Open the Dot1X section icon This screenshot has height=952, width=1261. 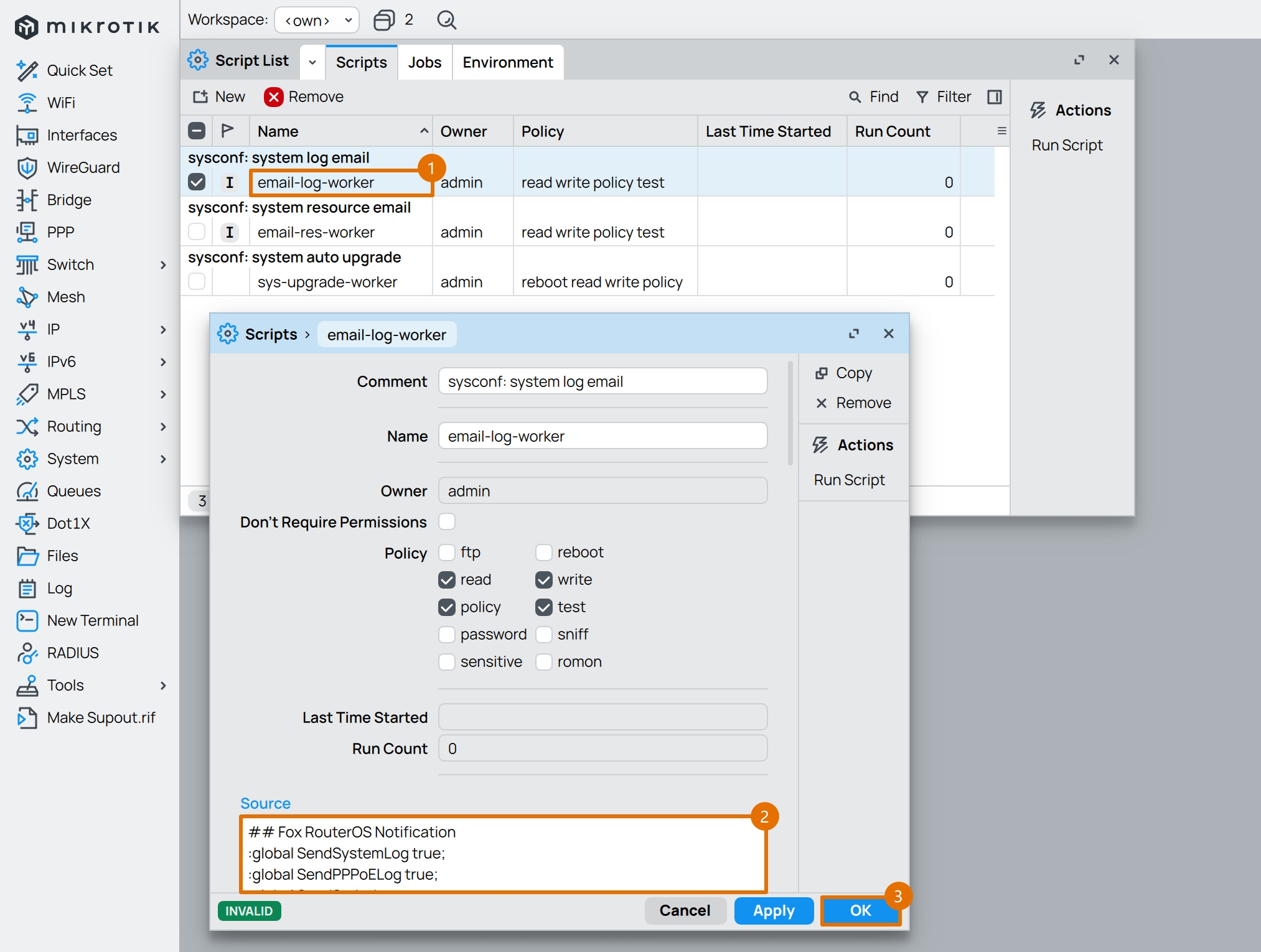click(27, 523)
